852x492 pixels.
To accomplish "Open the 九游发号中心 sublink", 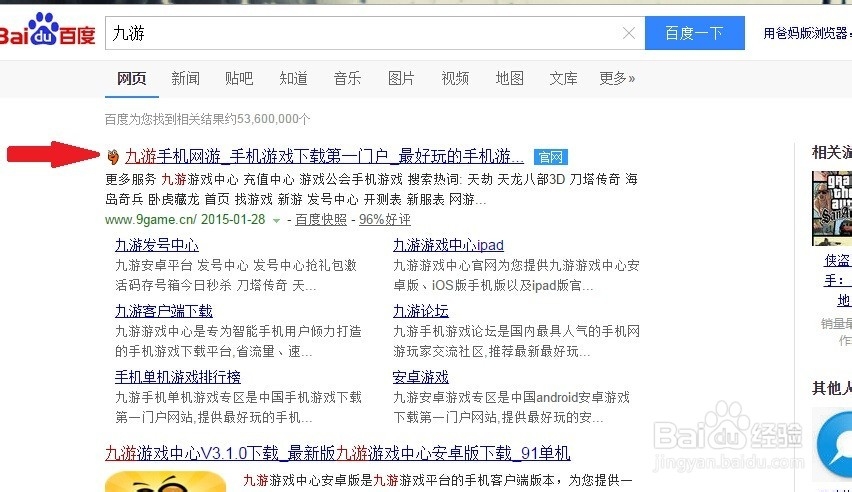I will click(156, 245).
